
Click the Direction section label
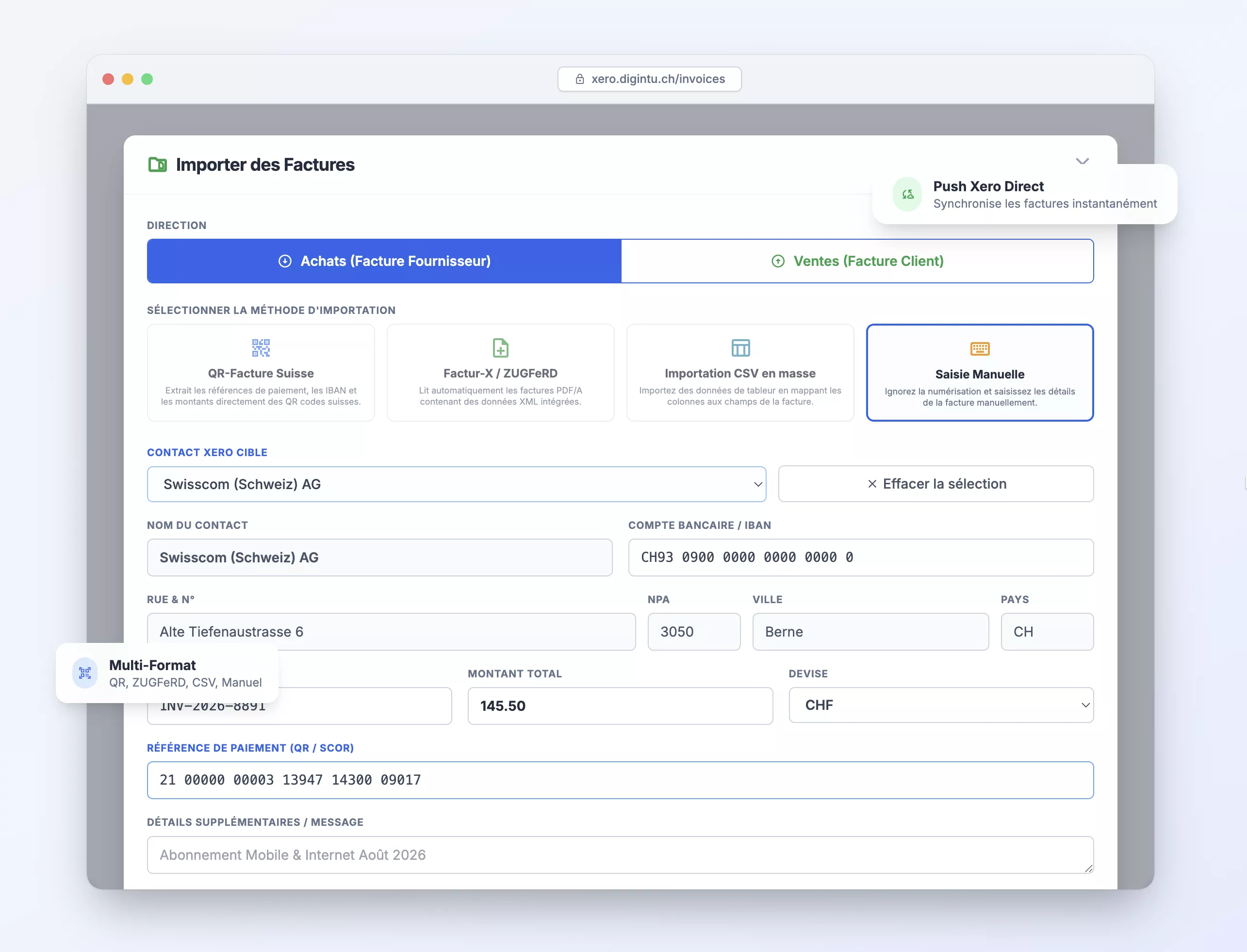[177, 225]
